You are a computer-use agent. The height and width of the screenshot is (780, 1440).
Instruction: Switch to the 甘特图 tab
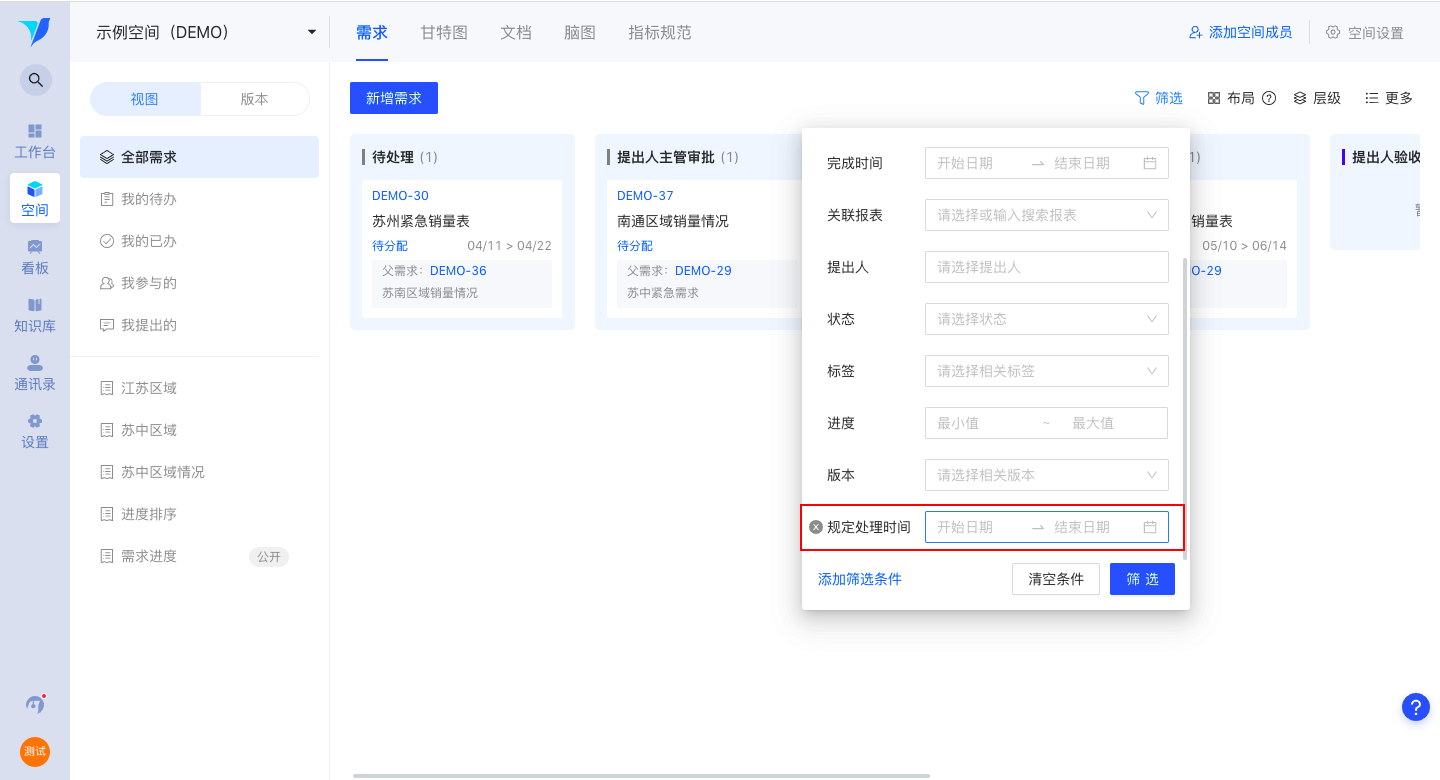coord(443,32)
